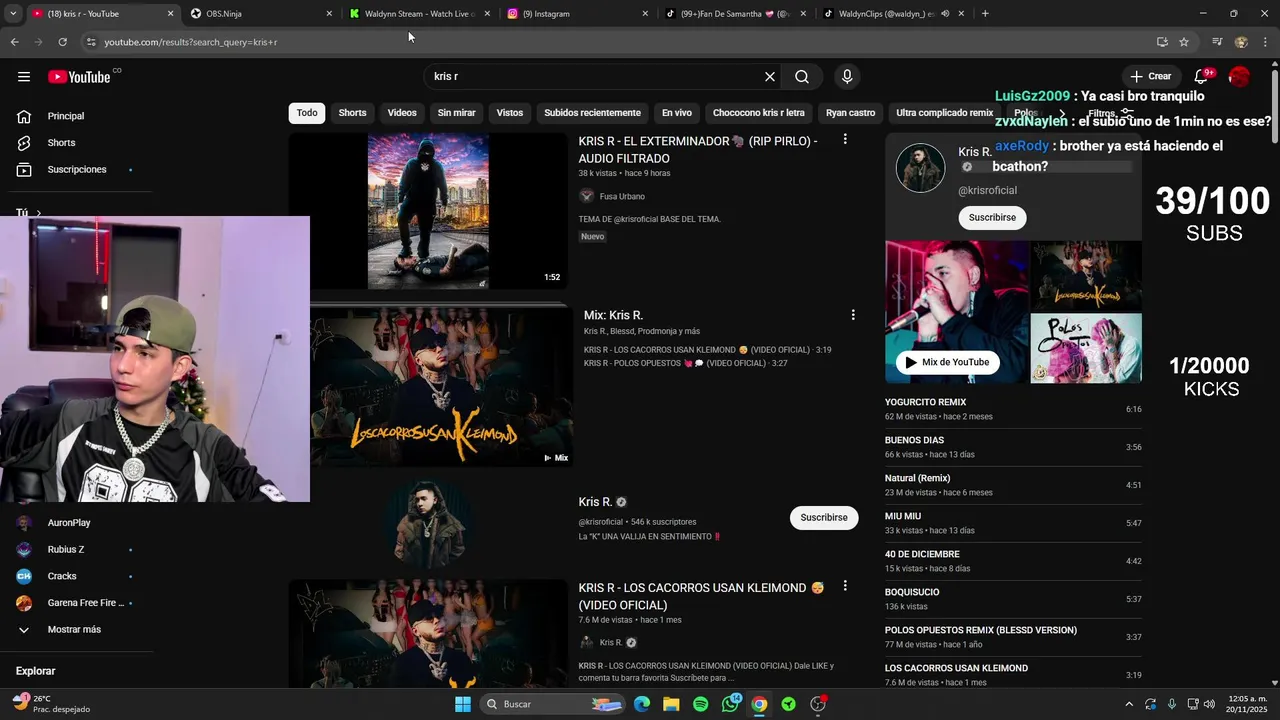Mute the WaldynClips tab audio icon

tap(945, 14)
